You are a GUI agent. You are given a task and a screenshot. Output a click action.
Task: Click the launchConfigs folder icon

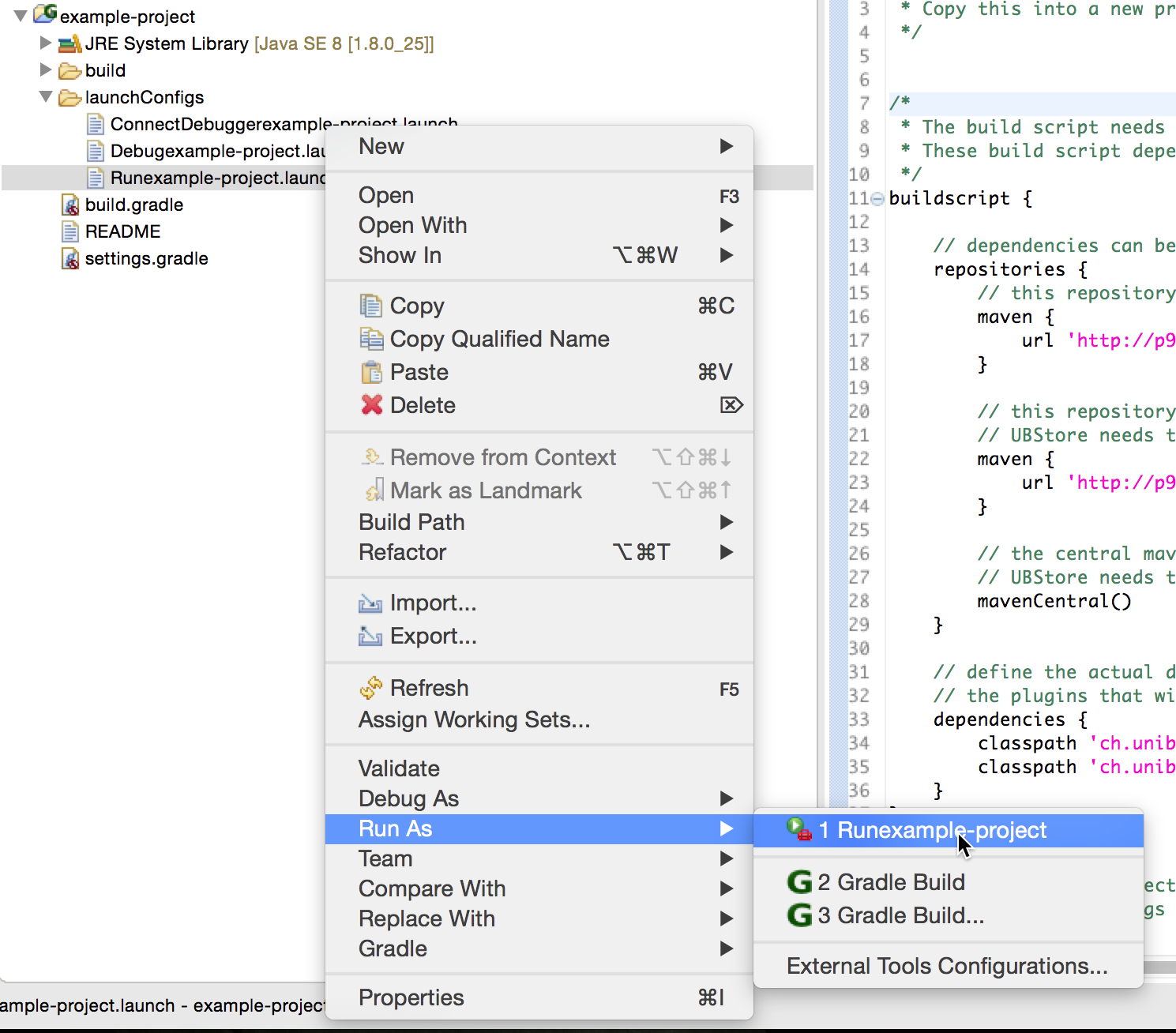pos(70,98)
